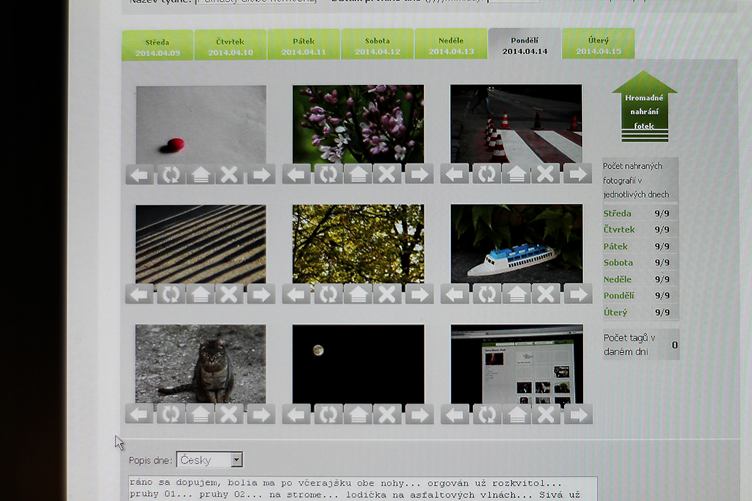
Task: Move the toy ship photo left
Action: 455,294
